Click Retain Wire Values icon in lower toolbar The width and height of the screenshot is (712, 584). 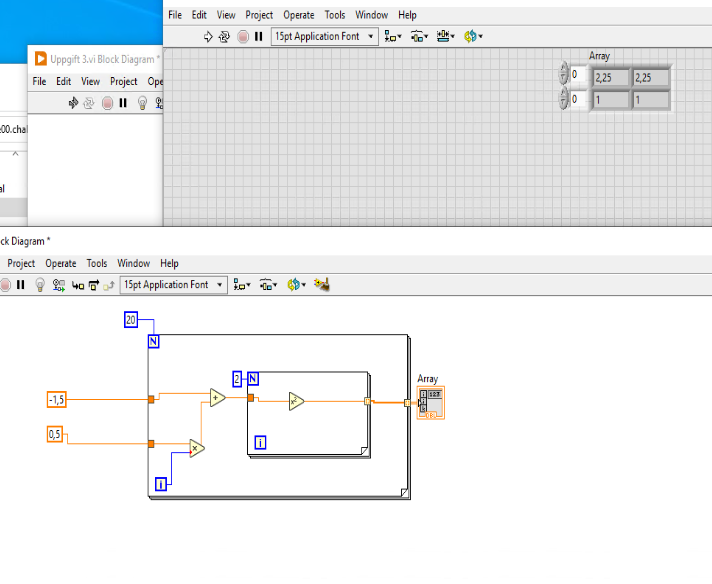click(59, 285)
